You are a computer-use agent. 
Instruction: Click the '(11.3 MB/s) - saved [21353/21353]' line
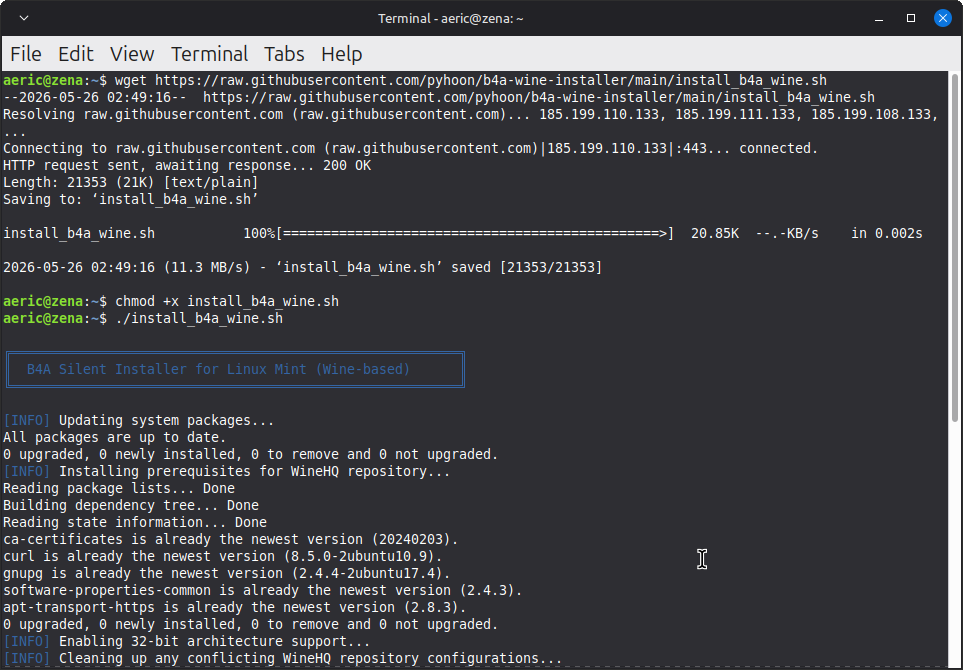(x=302, y=268)
